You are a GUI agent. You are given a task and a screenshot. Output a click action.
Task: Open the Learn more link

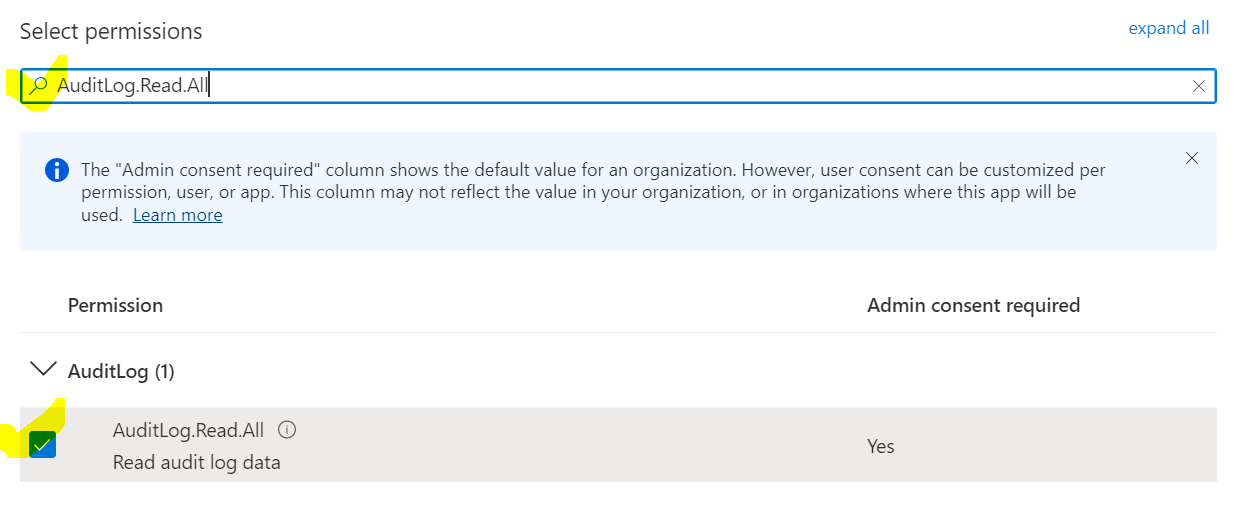click(177, 215)
